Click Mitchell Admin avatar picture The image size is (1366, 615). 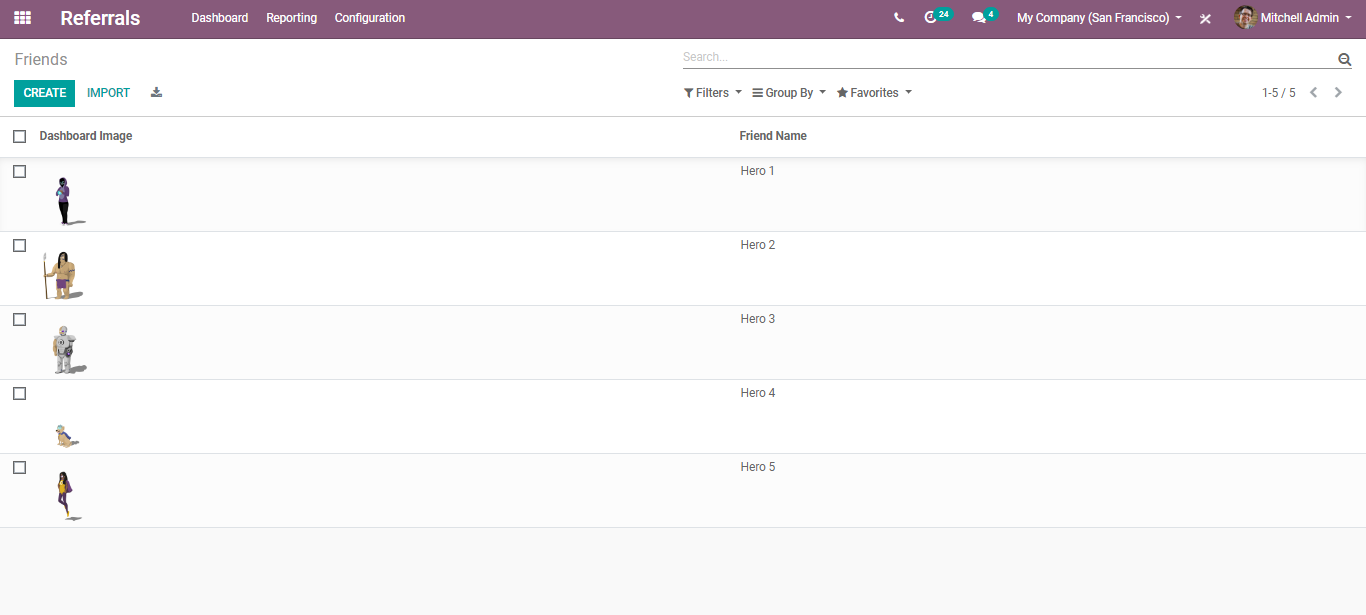click(x=1245, y=17)
